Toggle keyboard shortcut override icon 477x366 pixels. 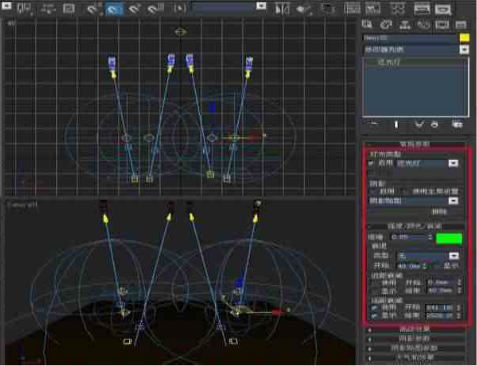coord(69,8)
